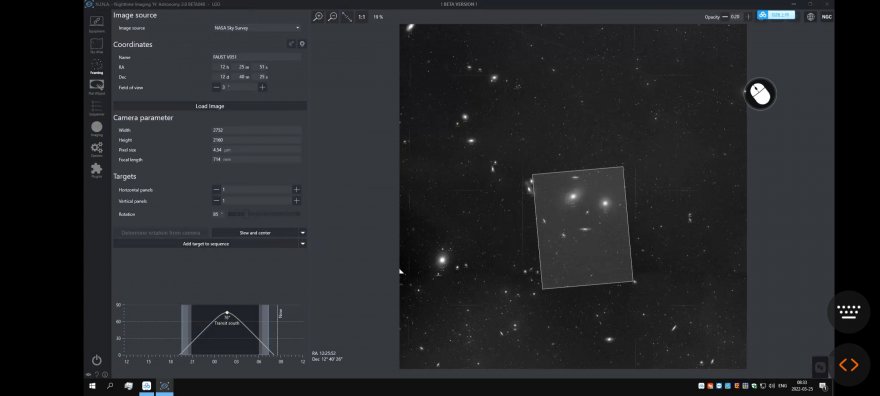Image resolution: width=880 pixels, height=396 pixels.
Task: Open the Plugins puzzle-piece icon
Action: click(97, 170)
